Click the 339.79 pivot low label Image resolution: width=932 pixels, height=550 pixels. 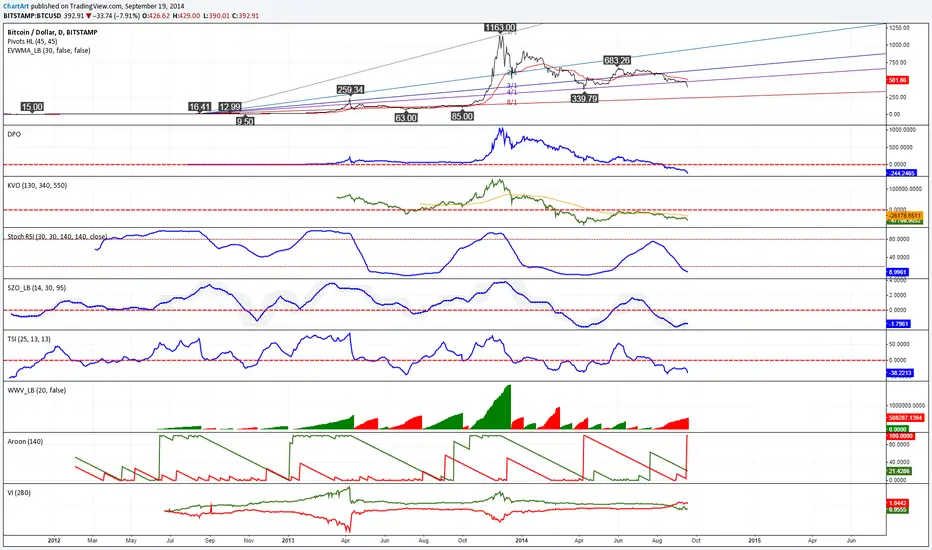584,98
